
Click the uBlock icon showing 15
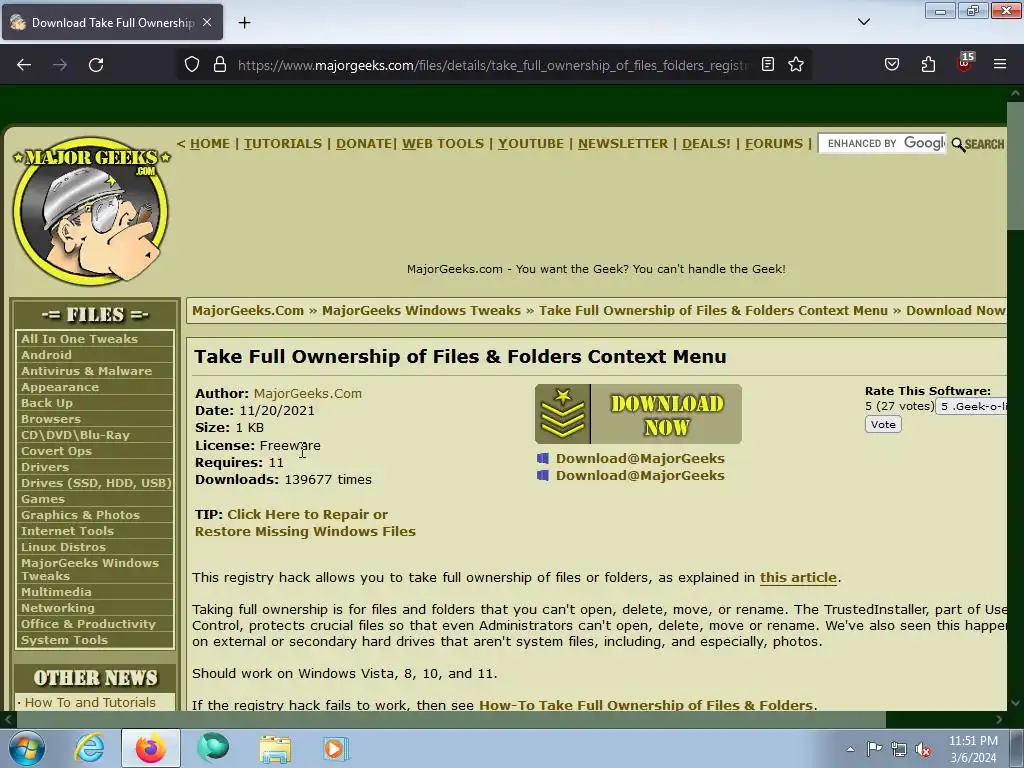click(965, 63)
